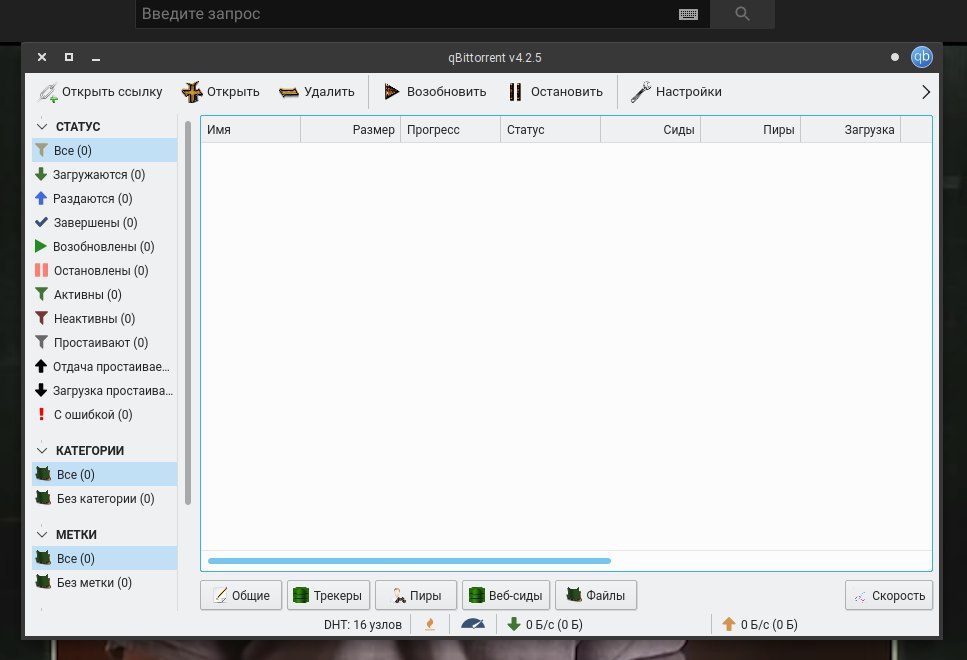Click the on-screen keyboard icon in search bar

(688, 14)
